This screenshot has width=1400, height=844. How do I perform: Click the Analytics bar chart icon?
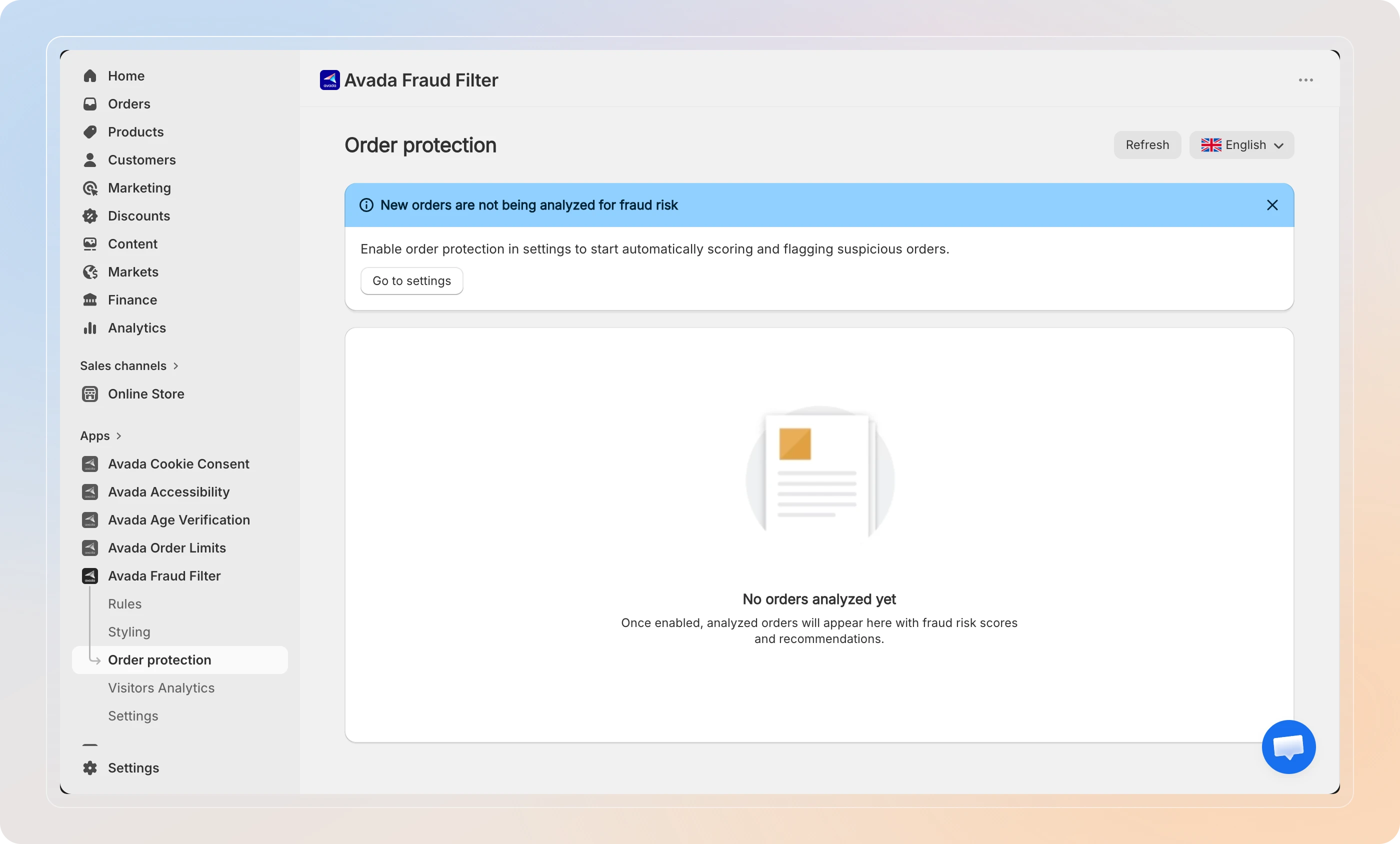tap(90, 328)
